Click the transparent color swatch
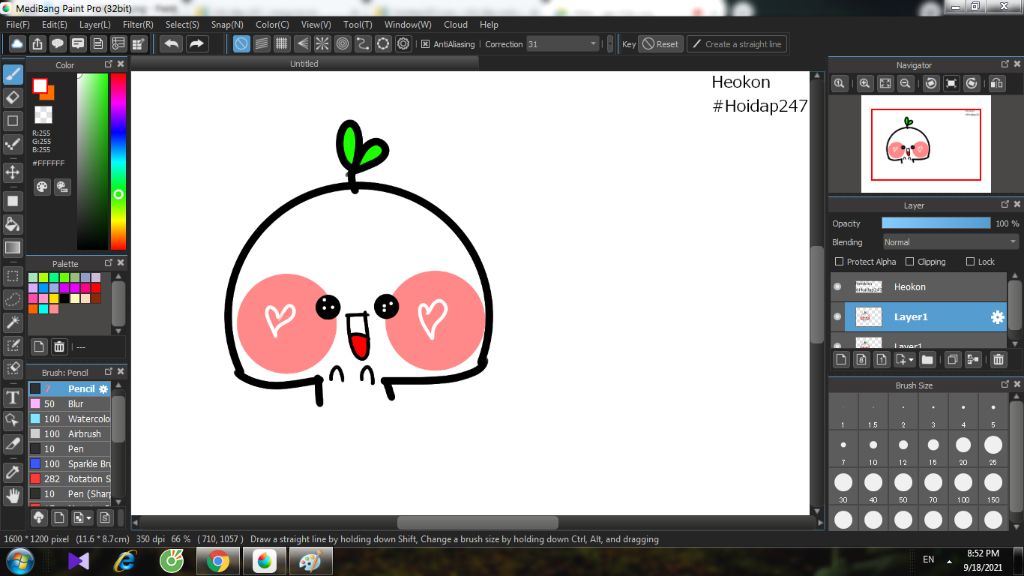This screenshot has width=1024, height=576. [x=43, y=114]
